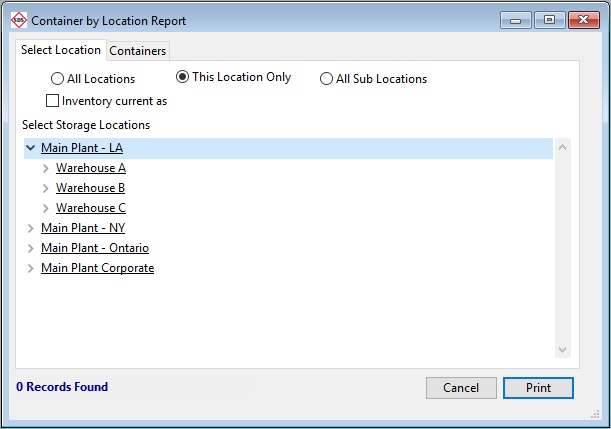Expand the Main Plant - Ontario node

click(x=30, y=248)
